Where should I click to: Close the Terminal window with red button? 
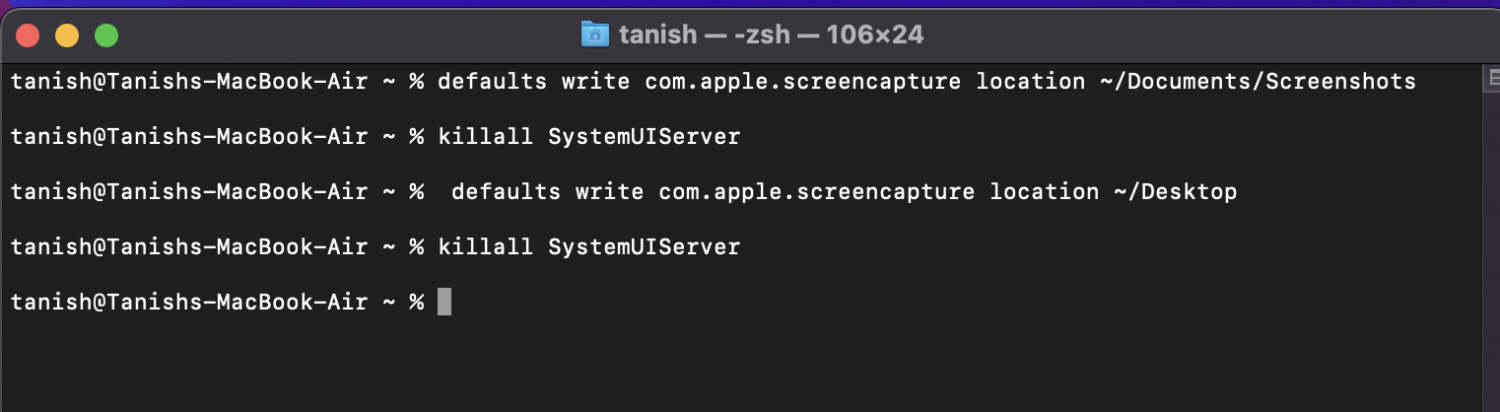click(27, 36)
